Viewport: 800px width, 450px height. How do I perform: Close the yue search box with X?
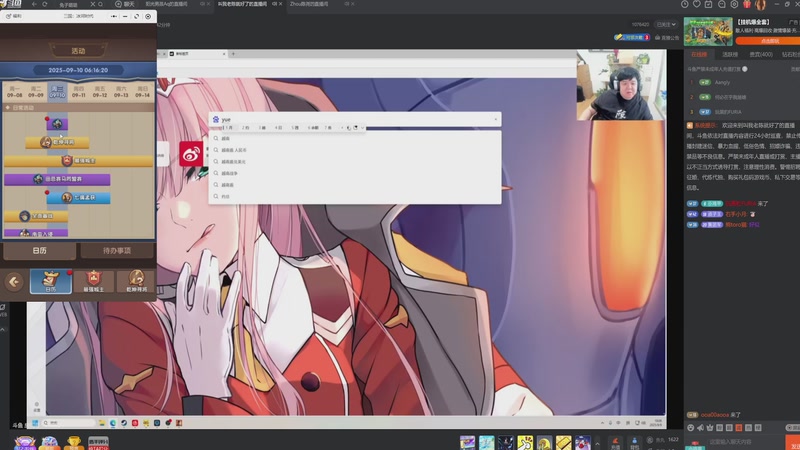[x=495, y=119]
